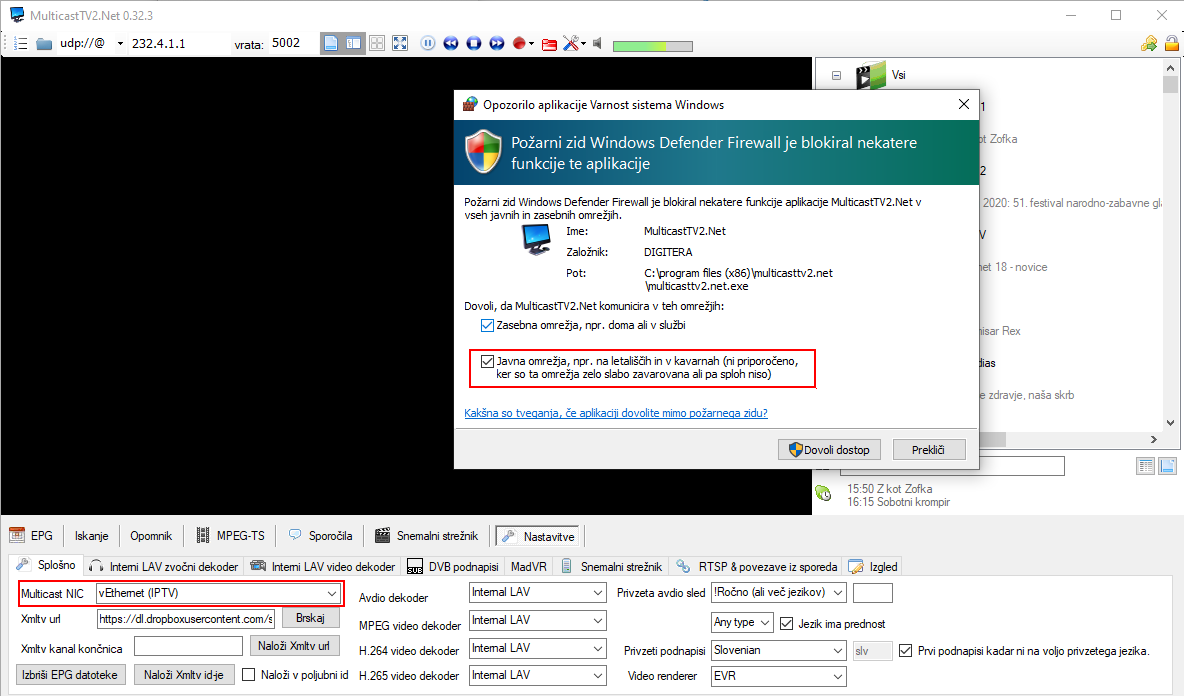Screen dimensions: 1184x696
Task: Toggle the padlock icon at top right
Action: coord(1172,43)
